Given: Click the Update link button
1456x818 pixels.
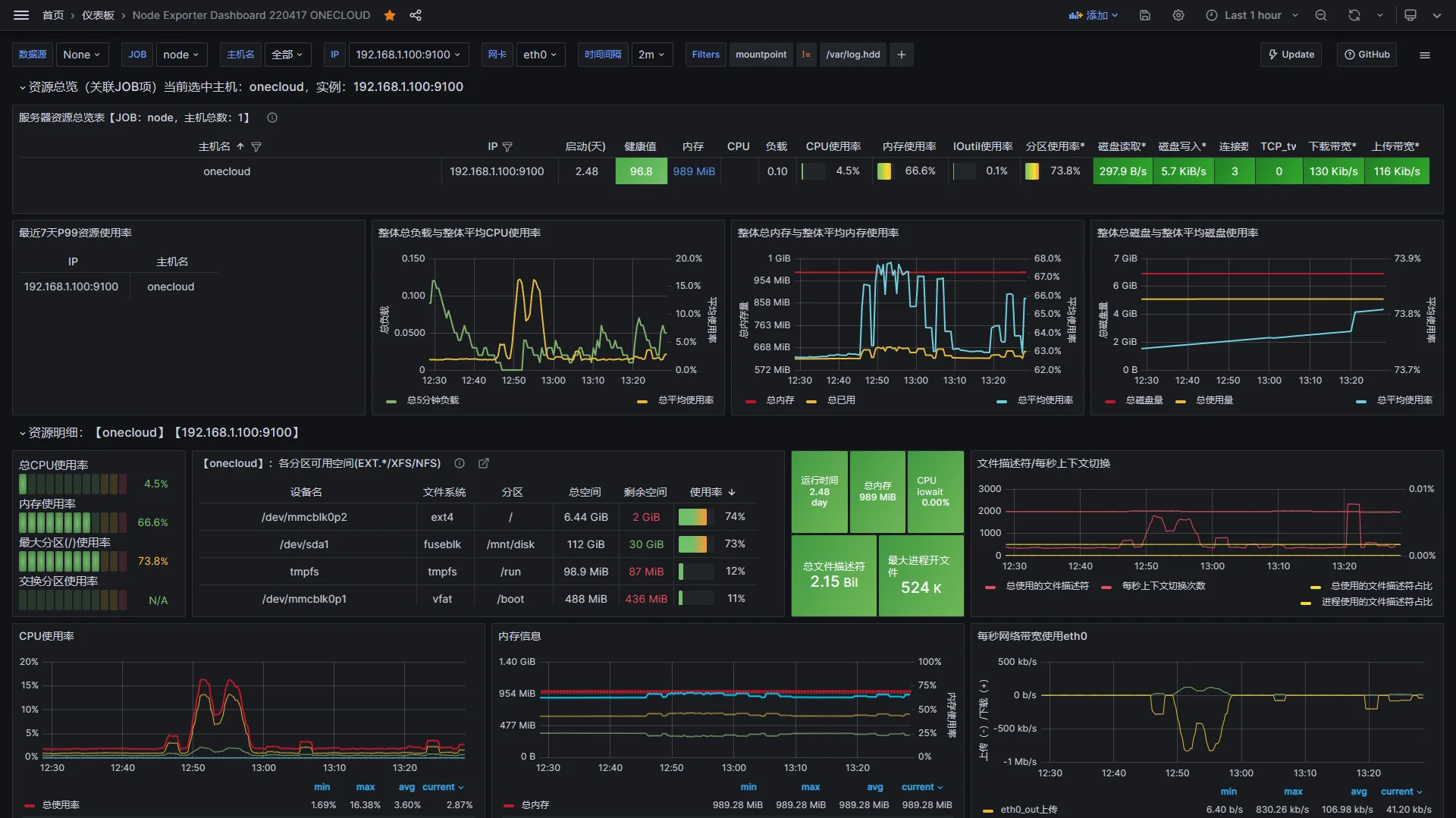Looking at the screenshot, I should click(x=1291, y=55).
